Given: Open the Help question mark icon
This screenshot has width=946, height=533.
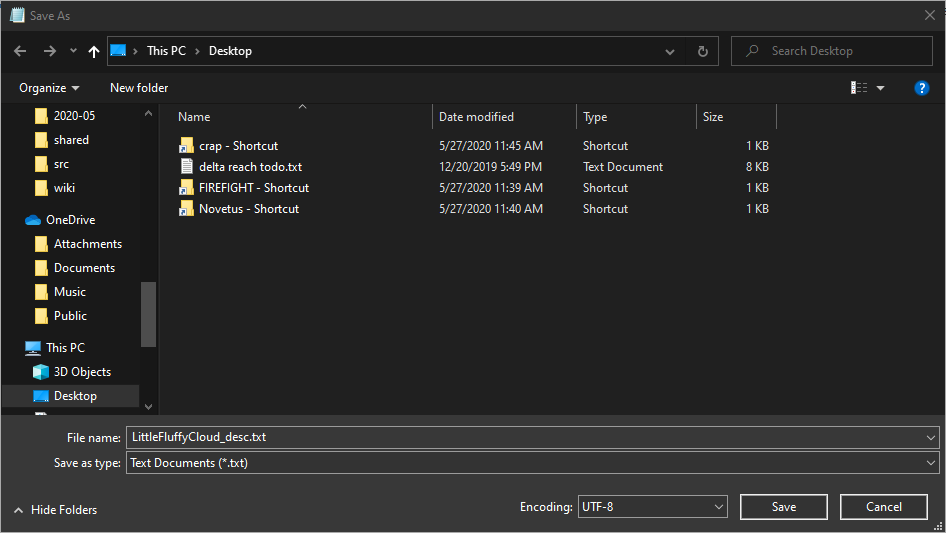Looking at the screenshot, I should pos(922,88).
